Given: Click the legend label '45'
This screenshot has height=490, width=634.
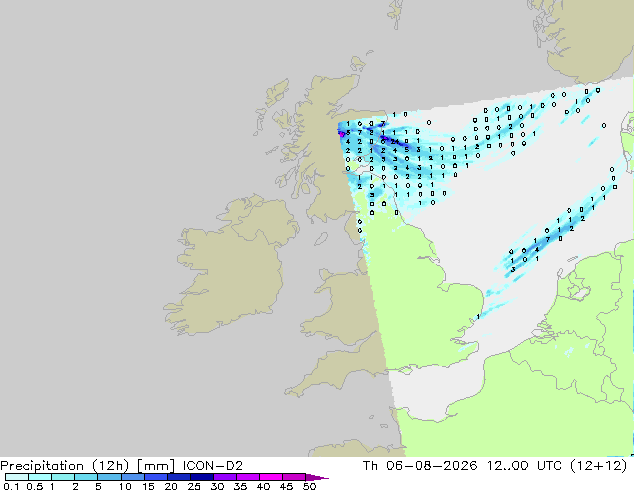Looking at the screenshot, I should pyautogui.click(x=286, y=486).
